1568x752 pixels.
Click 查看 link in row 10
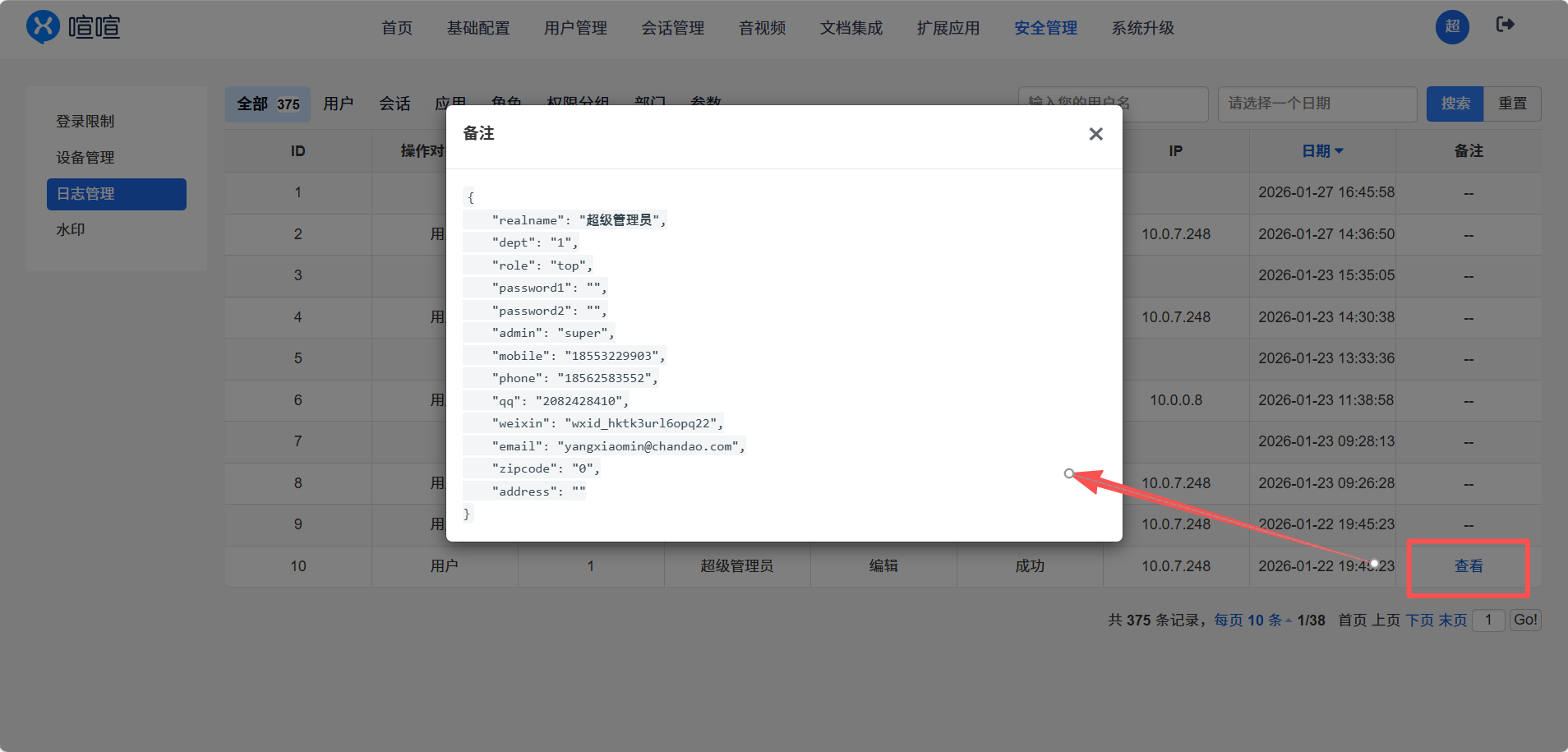[1469, 566]
